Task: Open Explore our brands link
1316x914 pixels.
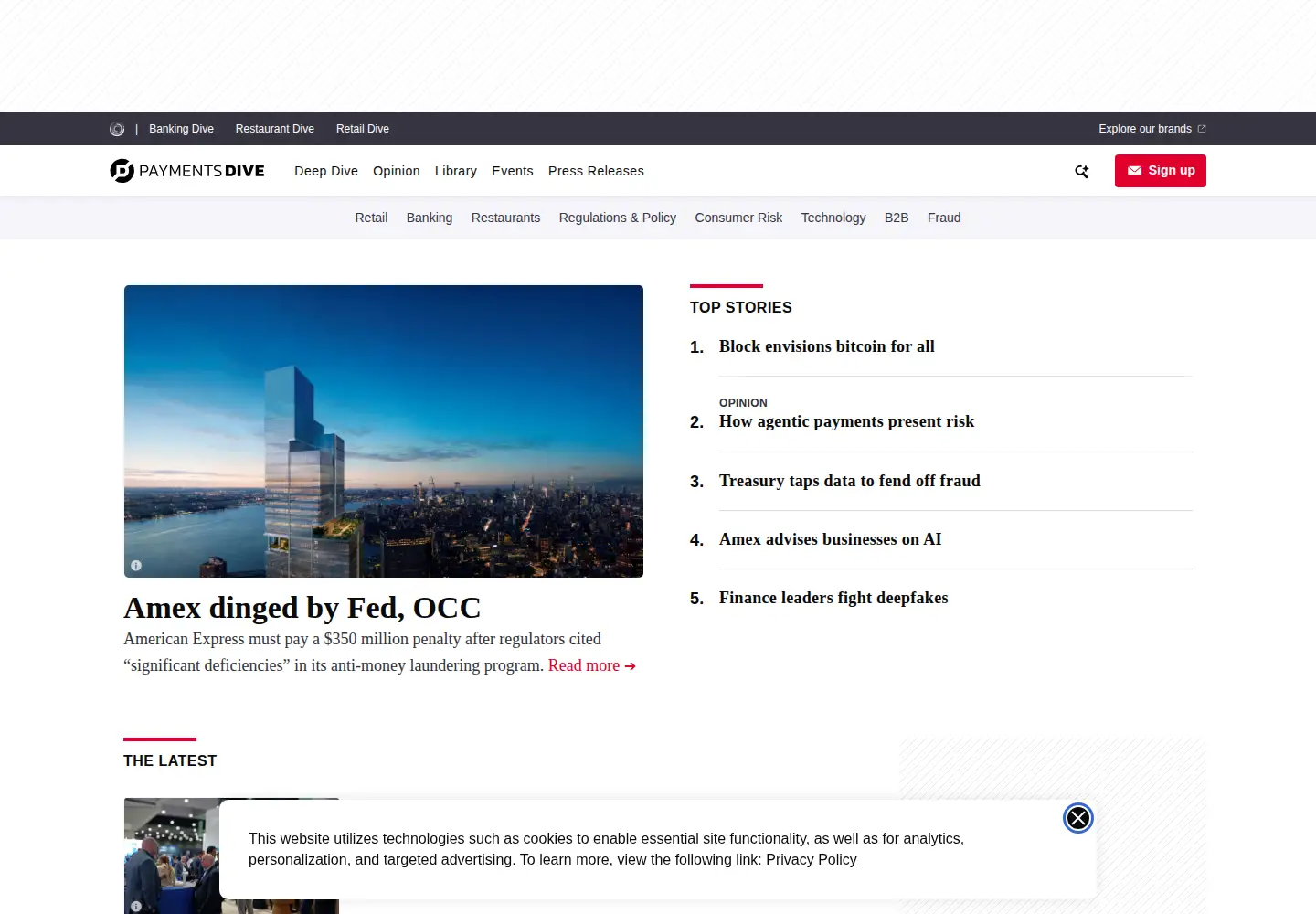Action: pos(1152,129)
